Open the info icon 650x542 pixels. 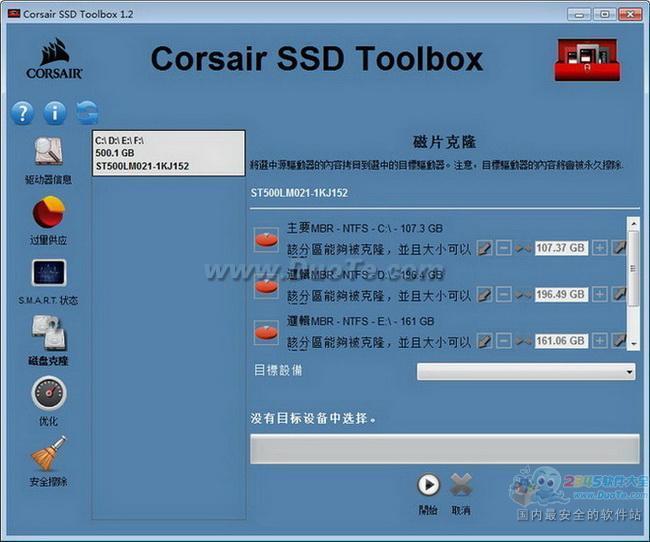point(54,112)
